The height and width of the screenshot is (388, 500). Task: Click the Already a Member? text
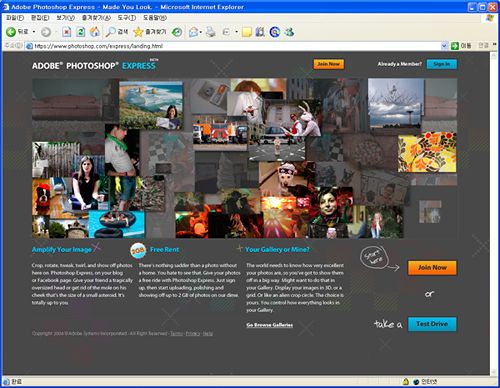(400, 64)
